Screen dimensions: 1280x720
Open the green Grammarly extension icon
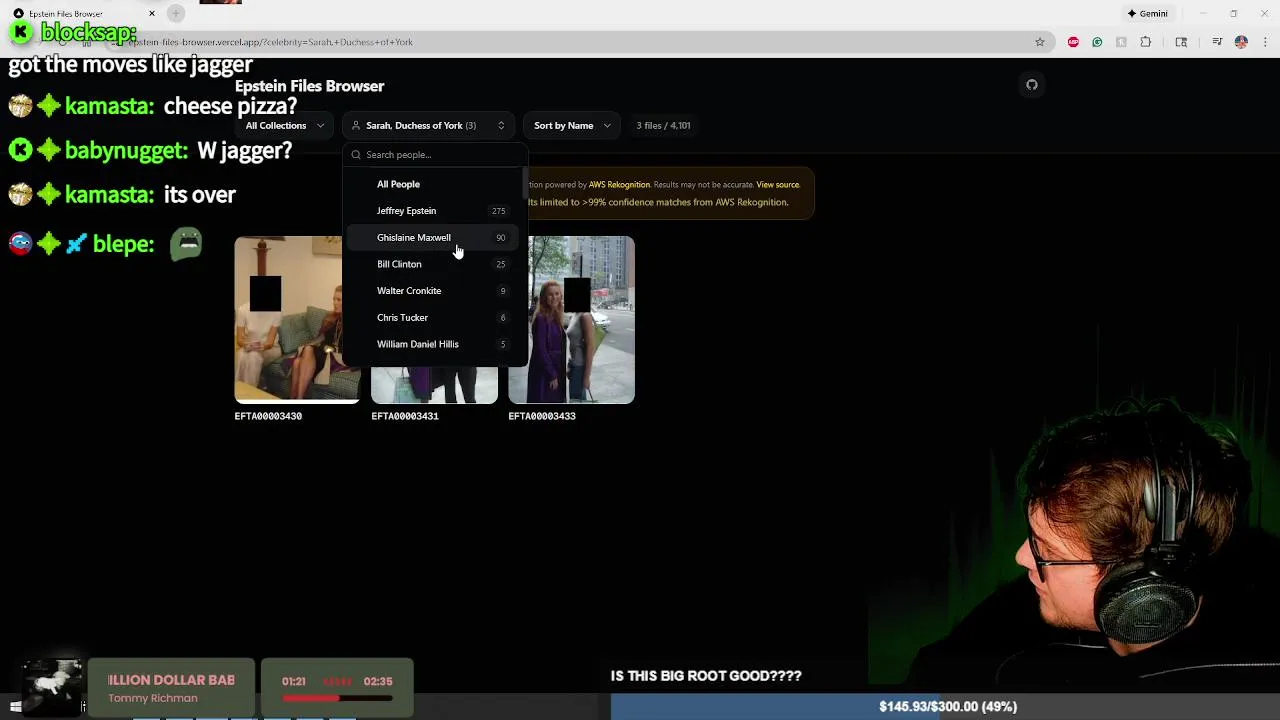point(1097,42)
